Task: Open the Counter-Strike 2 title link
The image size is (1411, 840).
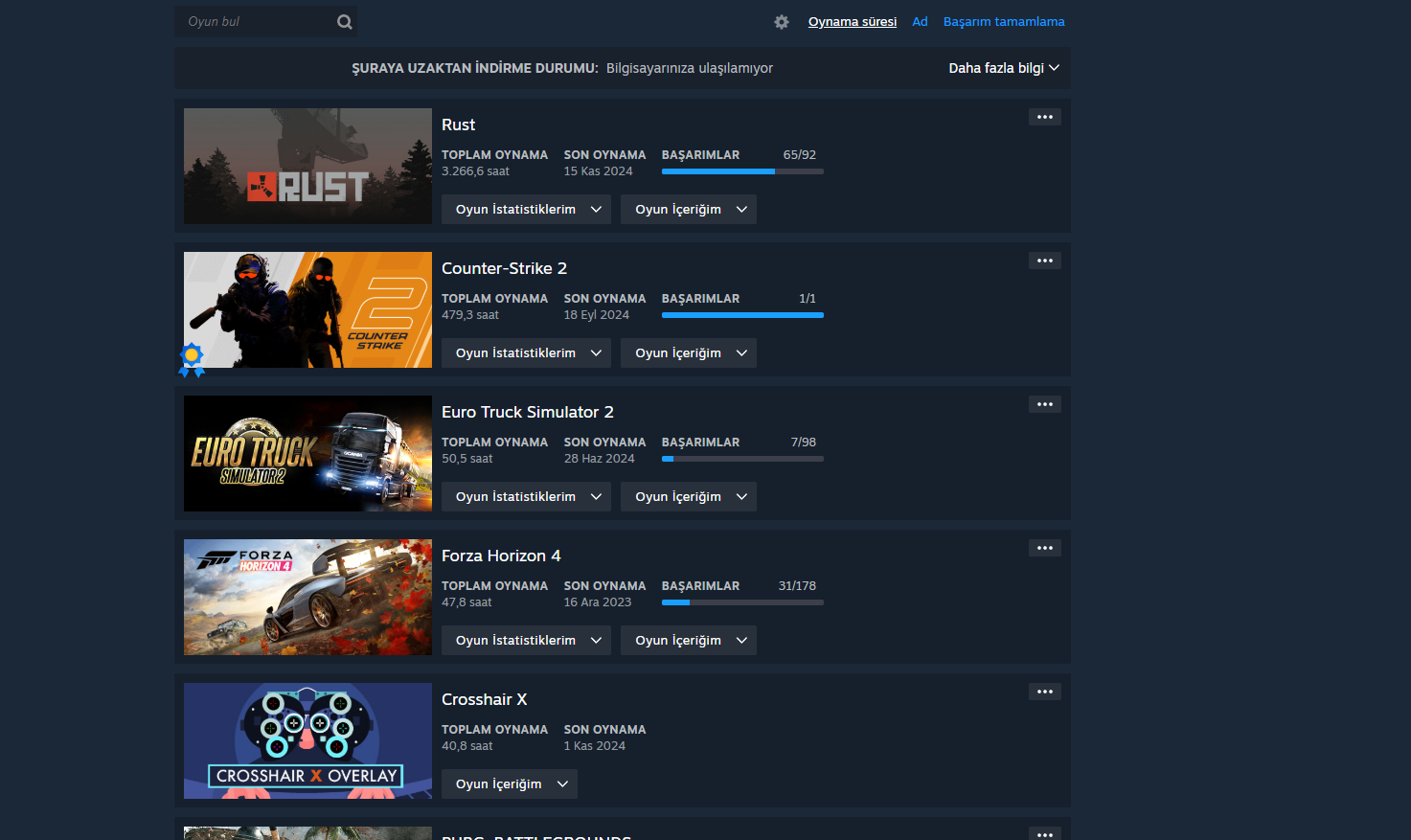Action: click(x=504, y=268)
